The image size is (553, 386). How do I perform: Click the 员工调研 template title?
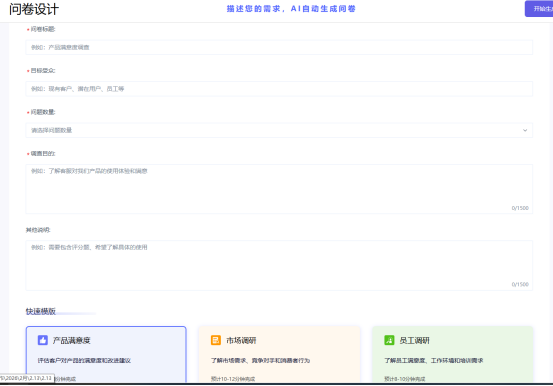414,340
